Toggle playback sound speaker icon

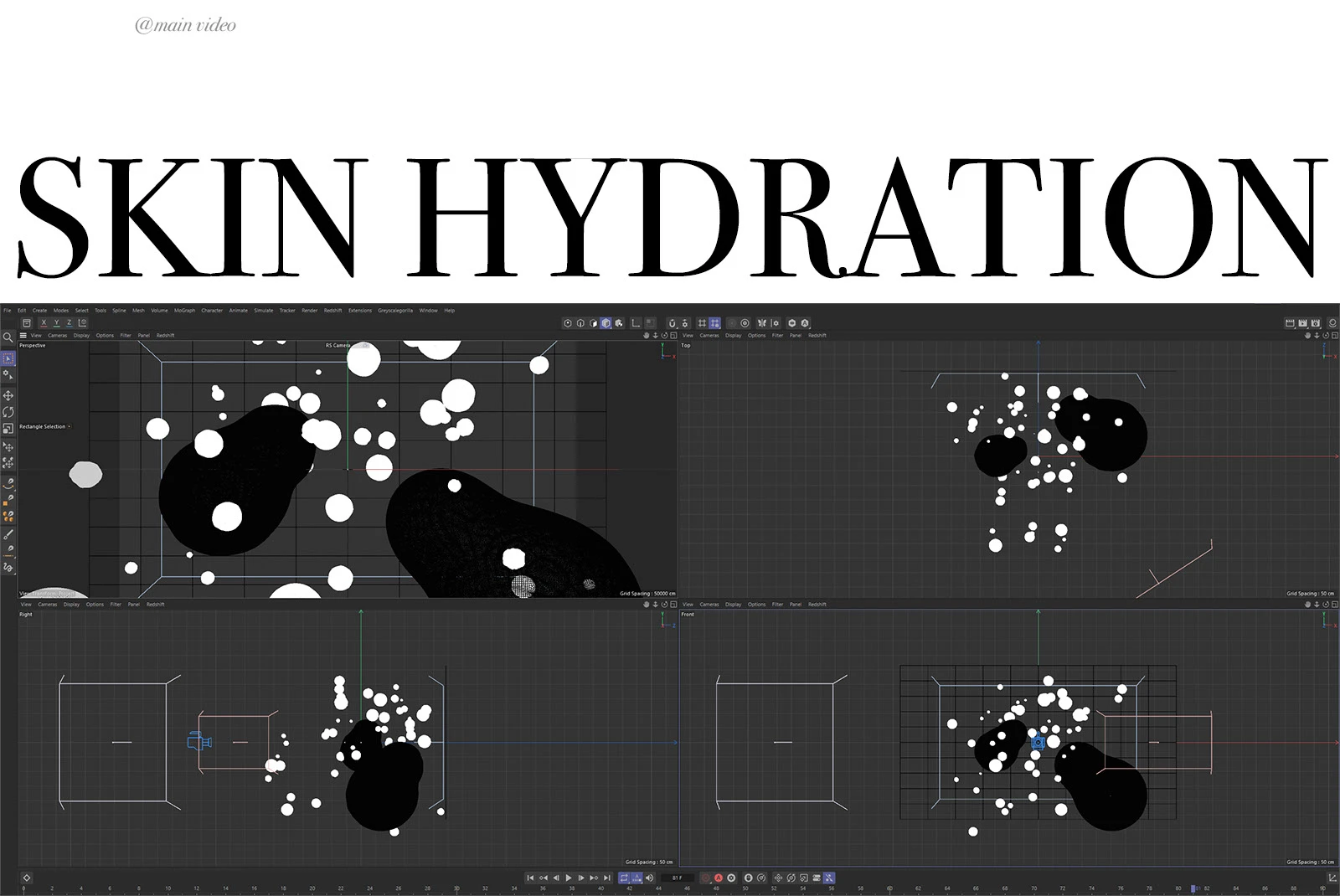tap(649, 878)
